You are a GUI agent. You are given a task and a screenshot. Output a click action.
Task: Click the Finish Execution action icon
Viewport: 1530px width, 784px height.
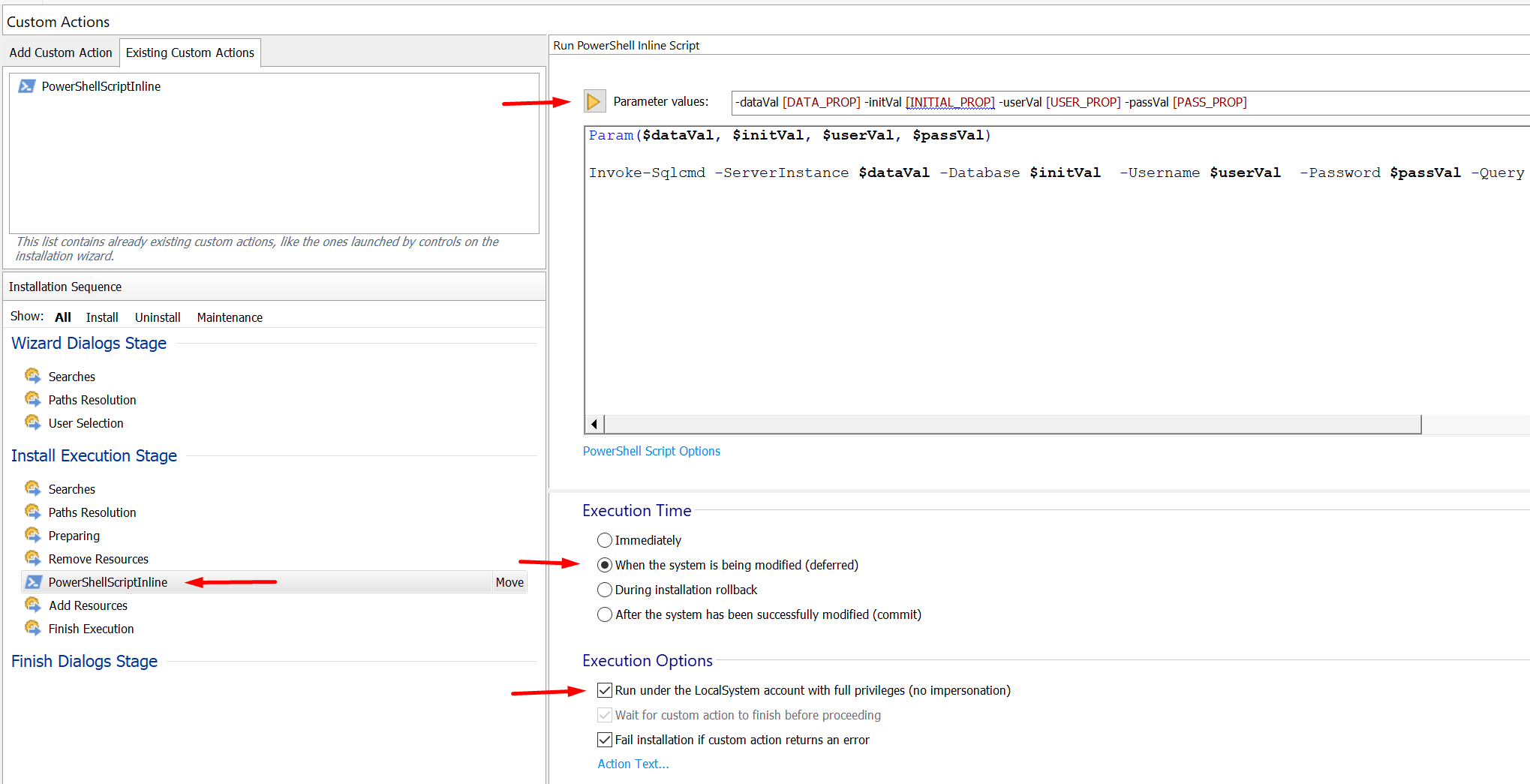point(32,628)
